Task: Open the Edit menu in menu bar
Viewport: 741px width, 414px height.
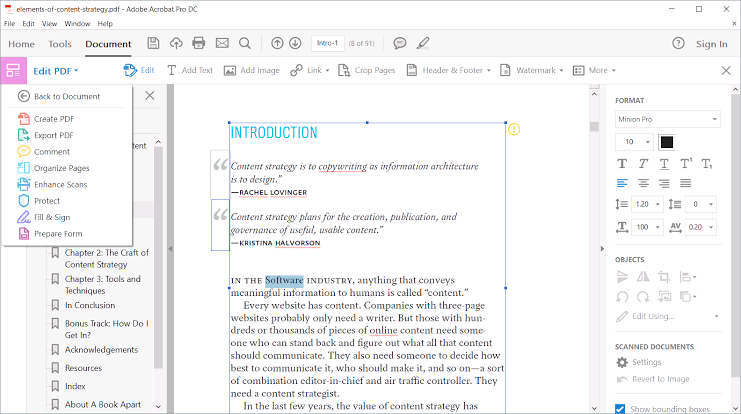Action: (28, 24)
